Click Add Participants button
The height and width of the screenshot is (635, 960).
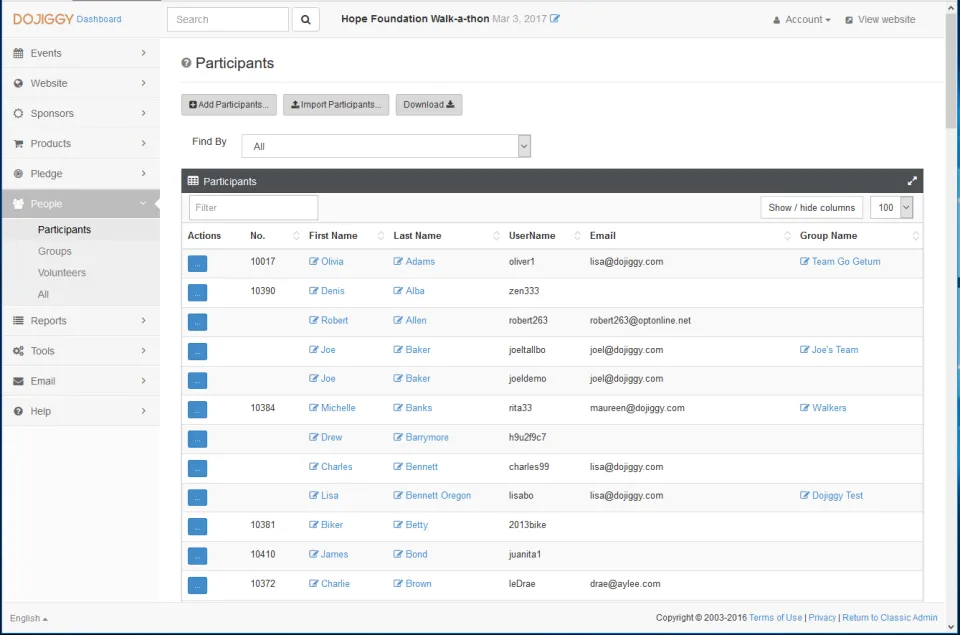pos(229,105)
